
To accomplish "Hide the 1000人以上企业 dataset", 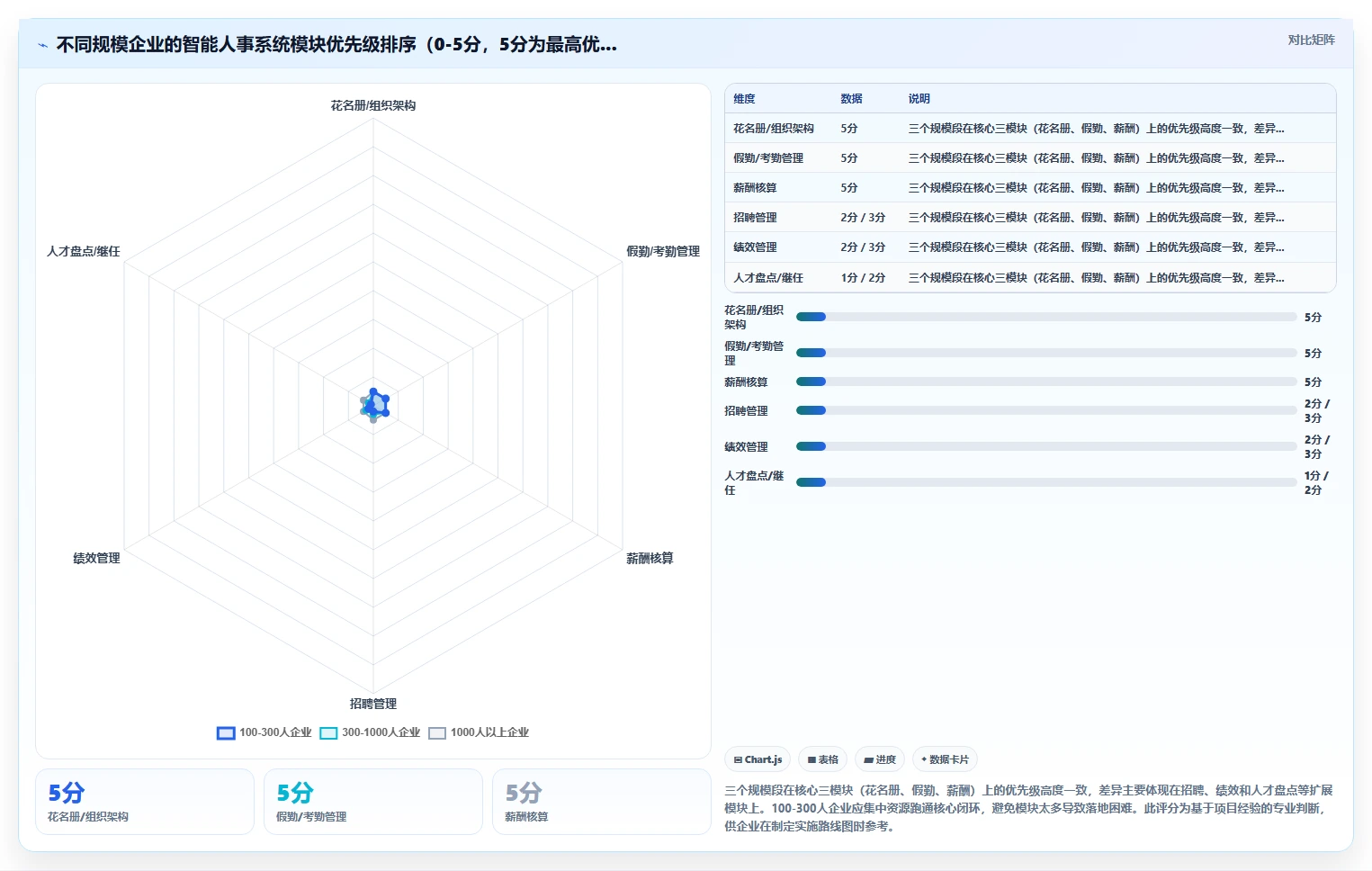I will [x=479, y=732].
